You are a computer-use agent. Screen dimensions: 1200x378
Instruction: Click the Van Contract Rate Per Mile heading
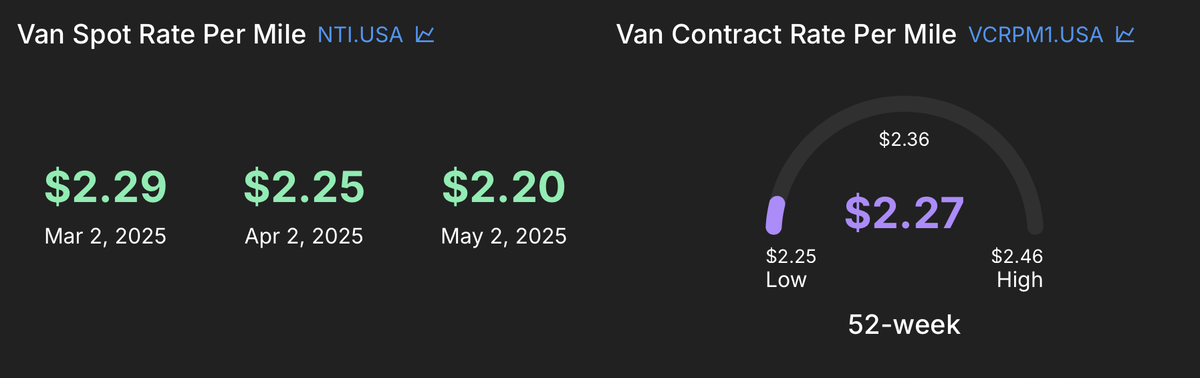click(787, 35)
